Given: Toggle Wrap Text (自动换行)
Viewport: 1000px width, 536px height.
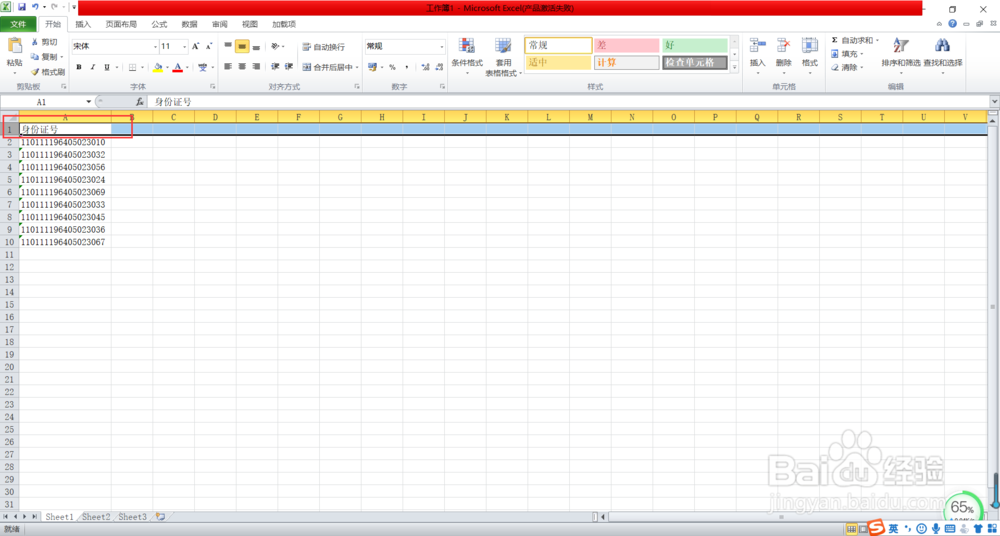Looking at the screenshot, I should (323, 47).
